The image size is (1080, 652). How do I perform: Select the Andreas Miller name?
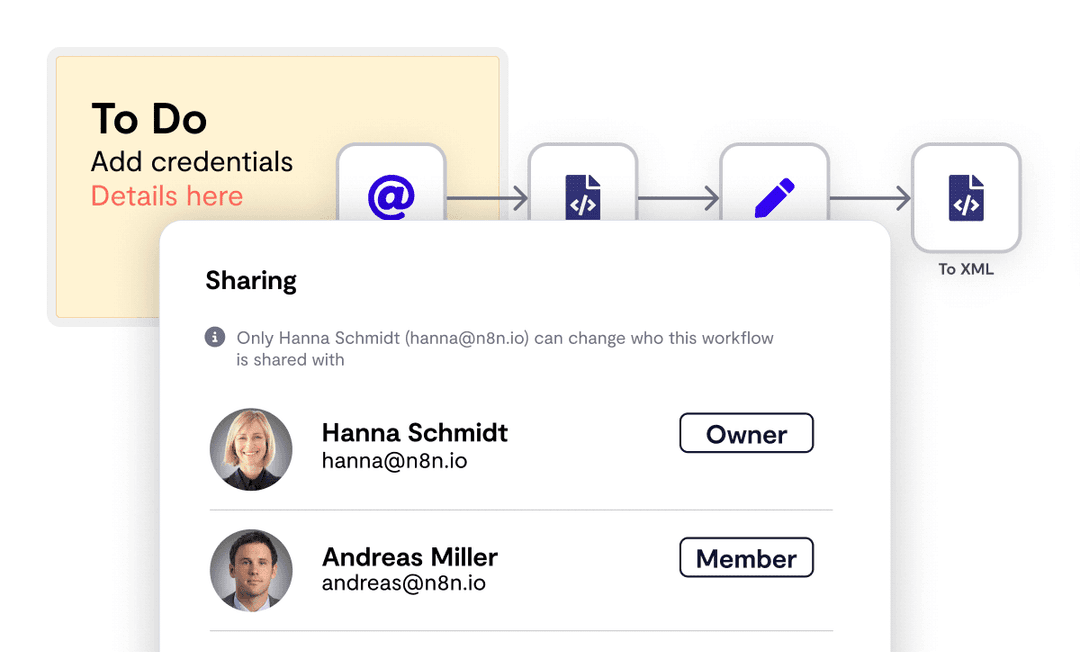coord(409,556)
